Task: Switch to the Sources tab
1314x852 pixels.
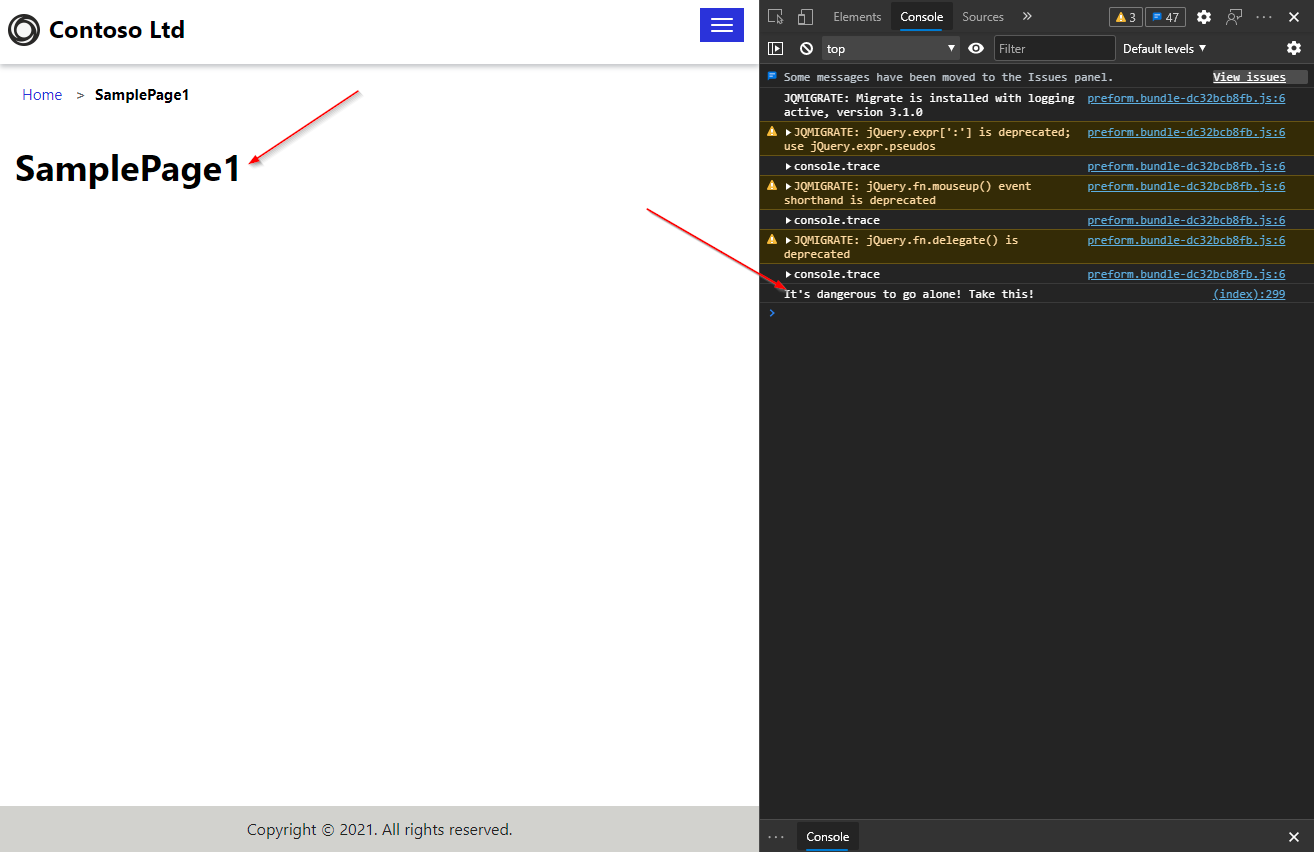Action: (982, 17)
